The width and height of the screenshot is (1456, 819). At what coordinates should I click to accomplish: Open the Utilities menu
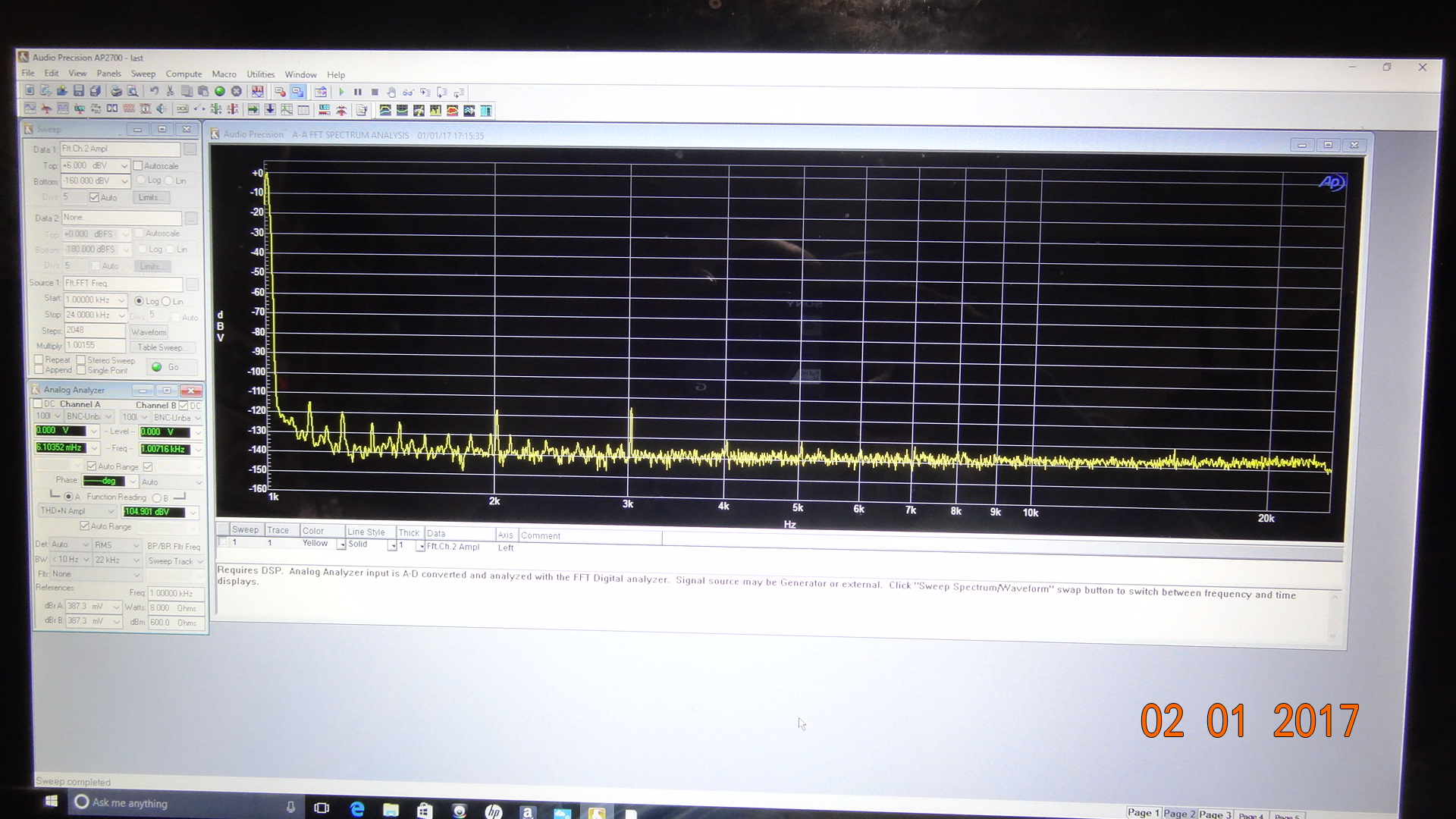pos(260,74)
